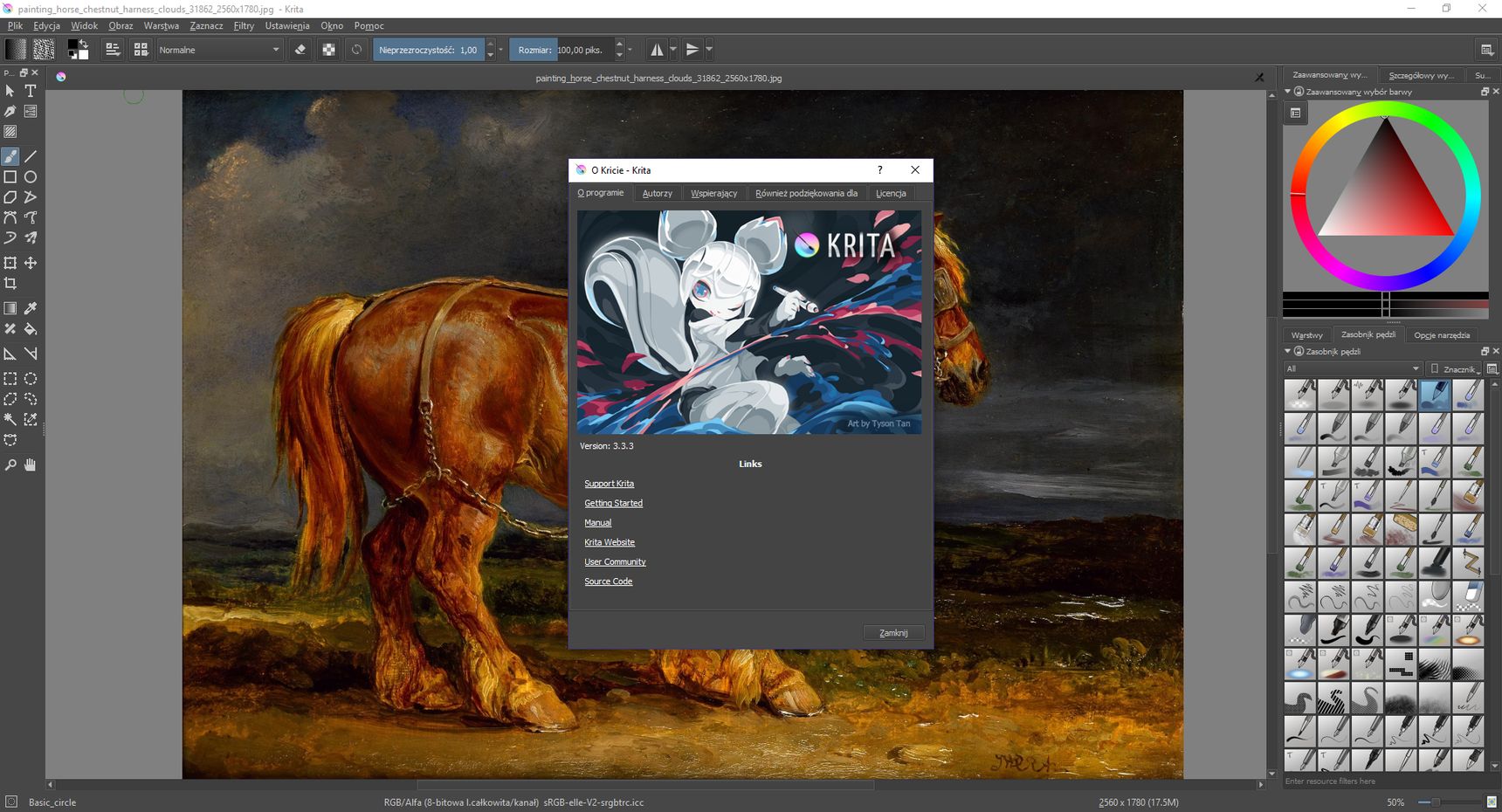Select the Elliptical Selection tool
This screenshot has height=812, width=1502.
[31, 379]
